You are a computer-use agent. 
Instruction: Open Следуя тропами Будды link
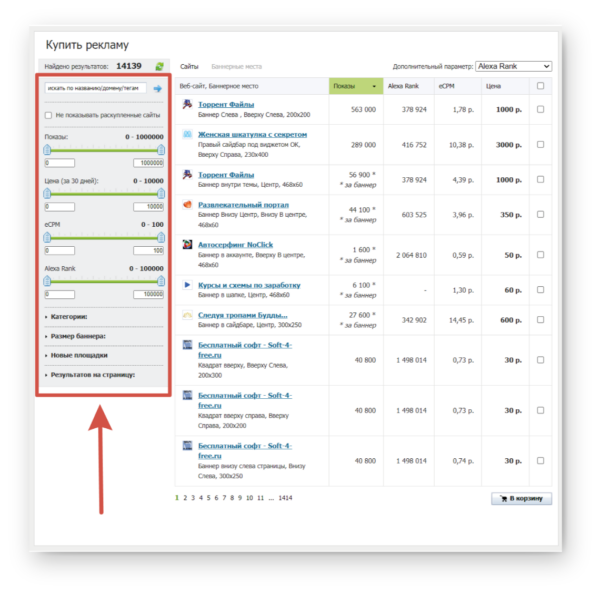click(x=243, y=315)
